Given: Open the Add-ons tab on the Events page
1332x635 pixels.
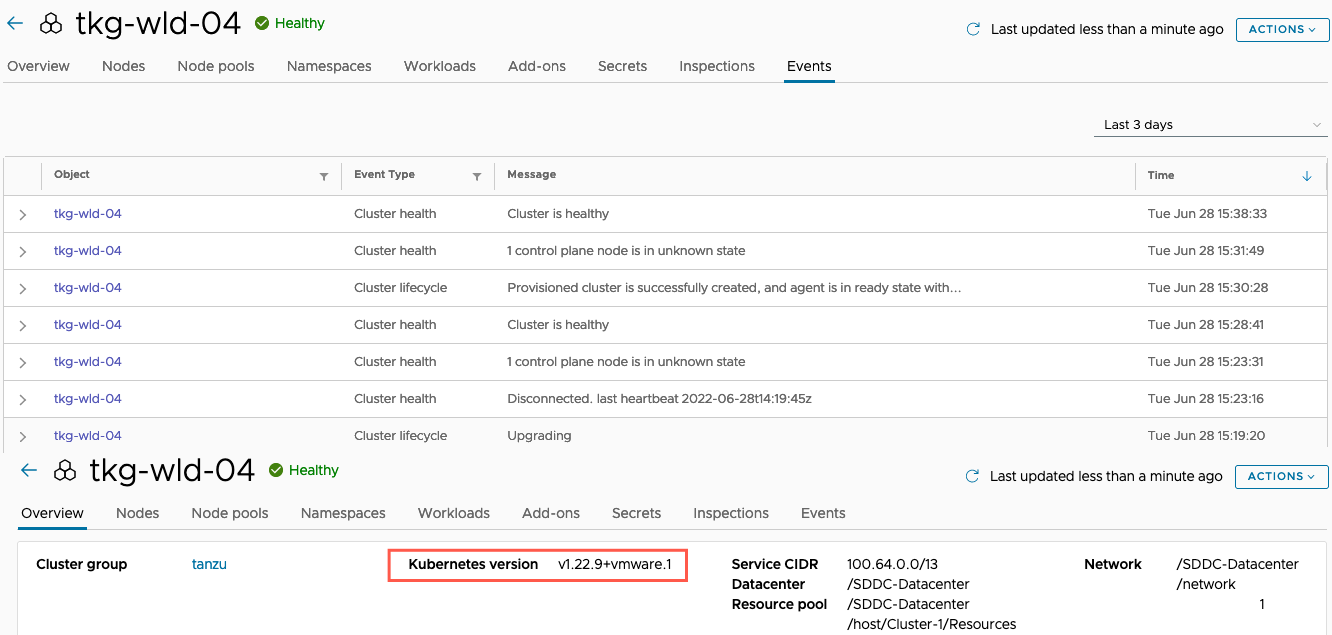Looking at the screenshot, I should [x=537, y=66].
